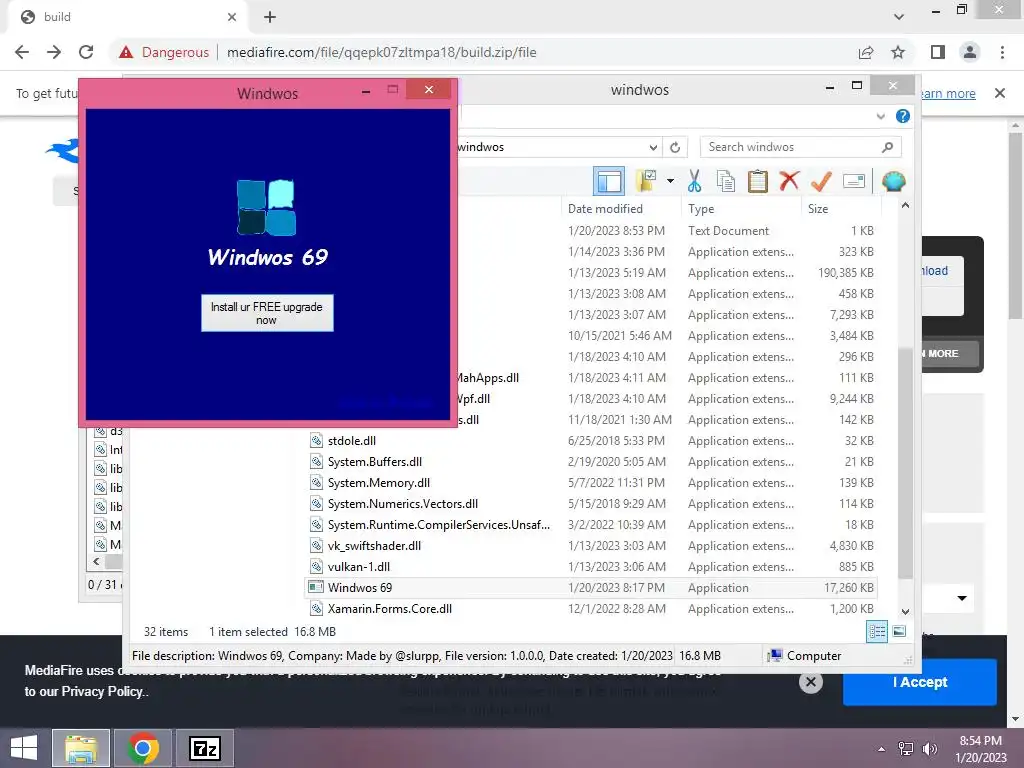Click the red X Delete icon

[x=789, y=180]
